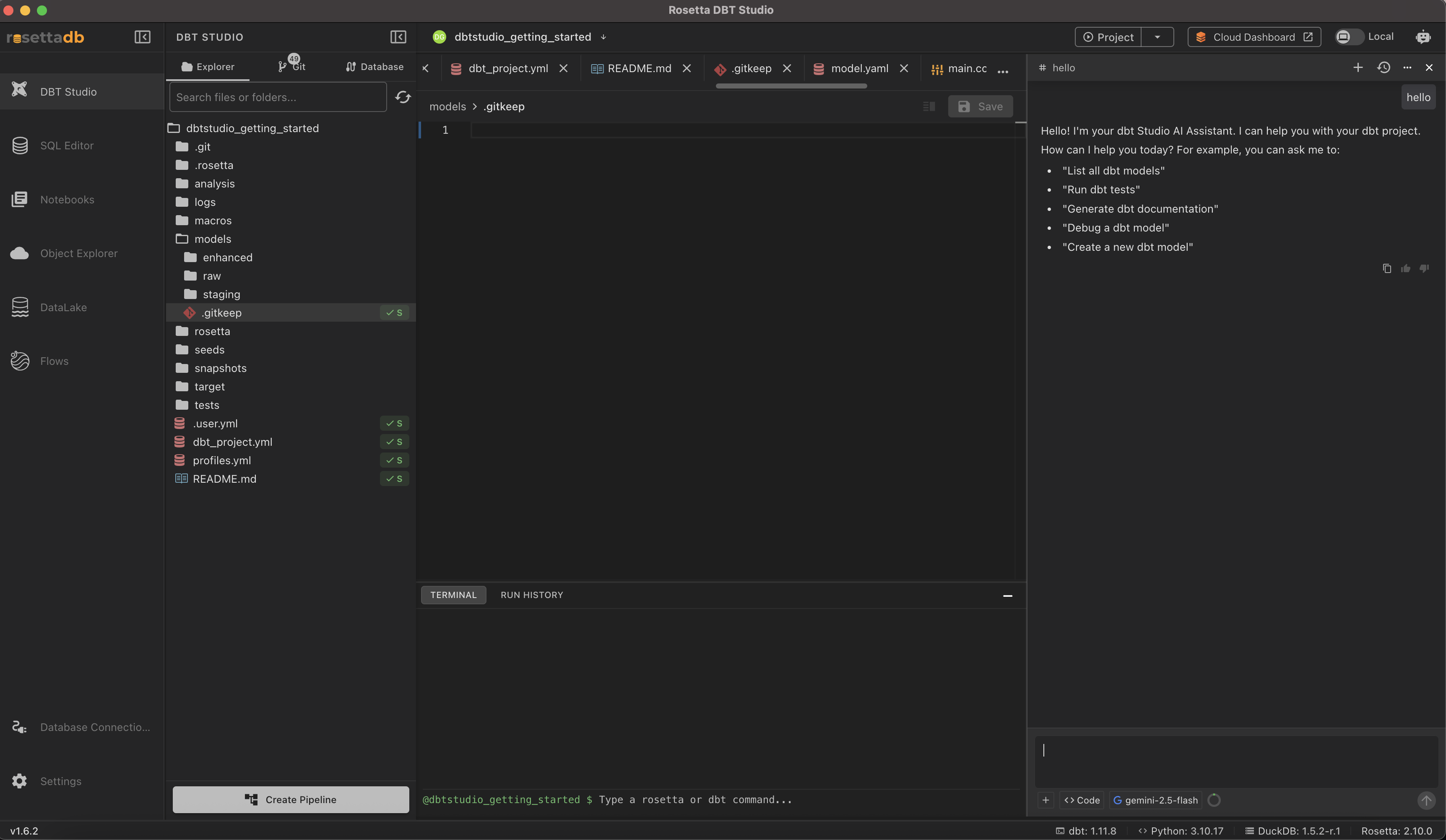The width and height of the screenshot is (1446, 840).
Task: Open Settings gear in the sidebar
Action: [20, 781]
